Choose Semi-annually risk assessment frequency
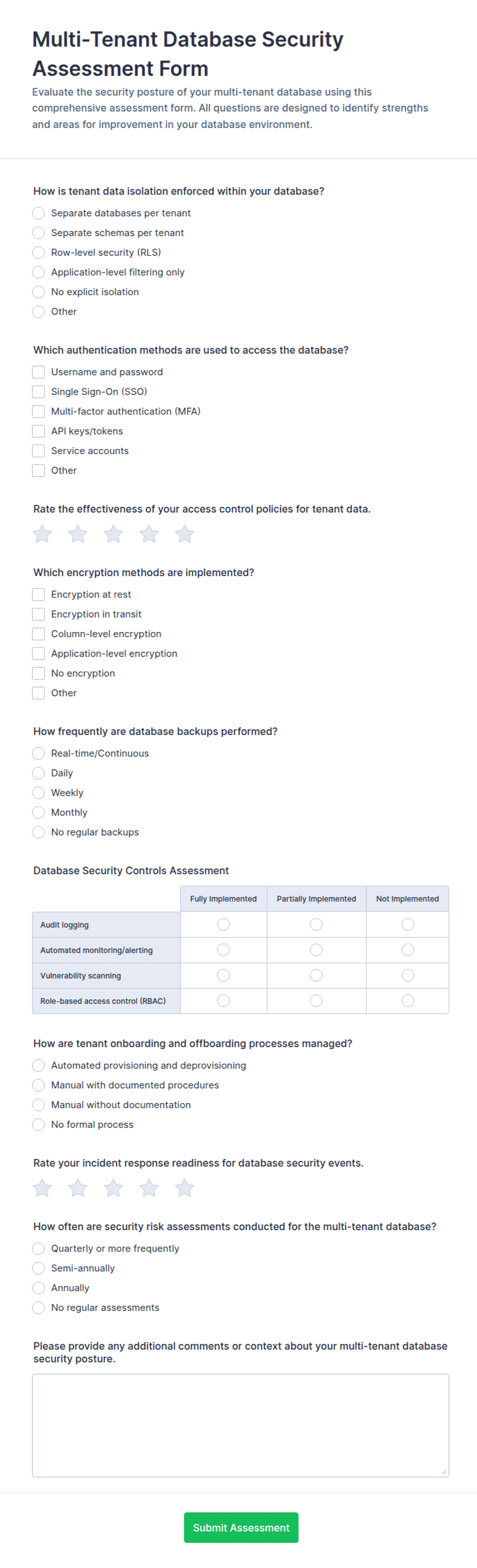Screen dimensions: 477x1568 [x=38, y=1268]
